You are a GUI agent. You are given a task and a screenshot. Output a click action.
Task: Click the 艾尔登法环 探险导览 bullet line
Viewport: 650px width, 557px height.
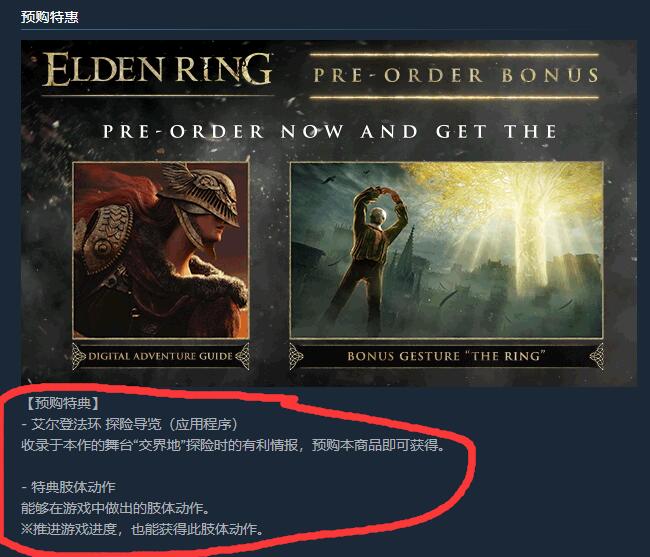[x=130, y=424]
